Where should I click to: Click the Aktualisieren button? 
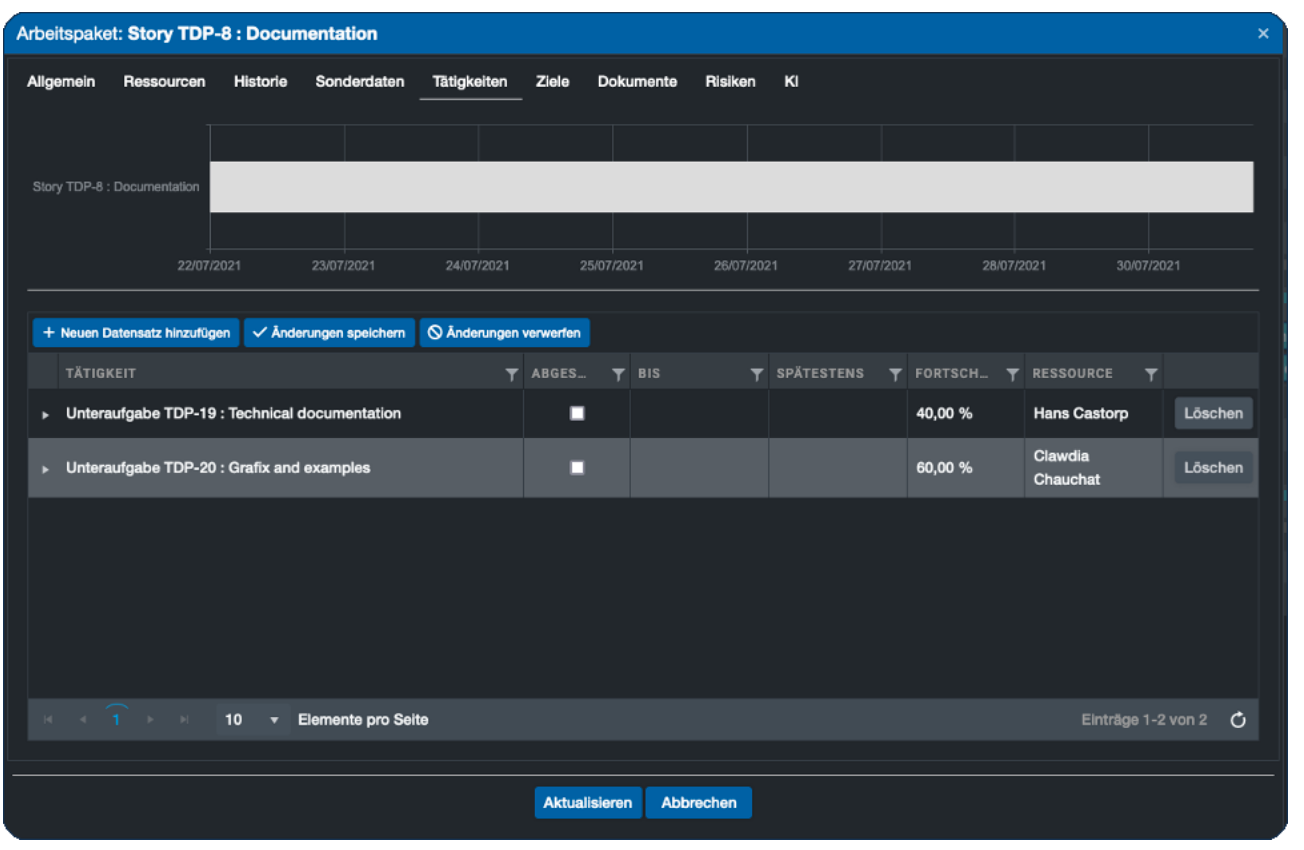pos(587,802)
